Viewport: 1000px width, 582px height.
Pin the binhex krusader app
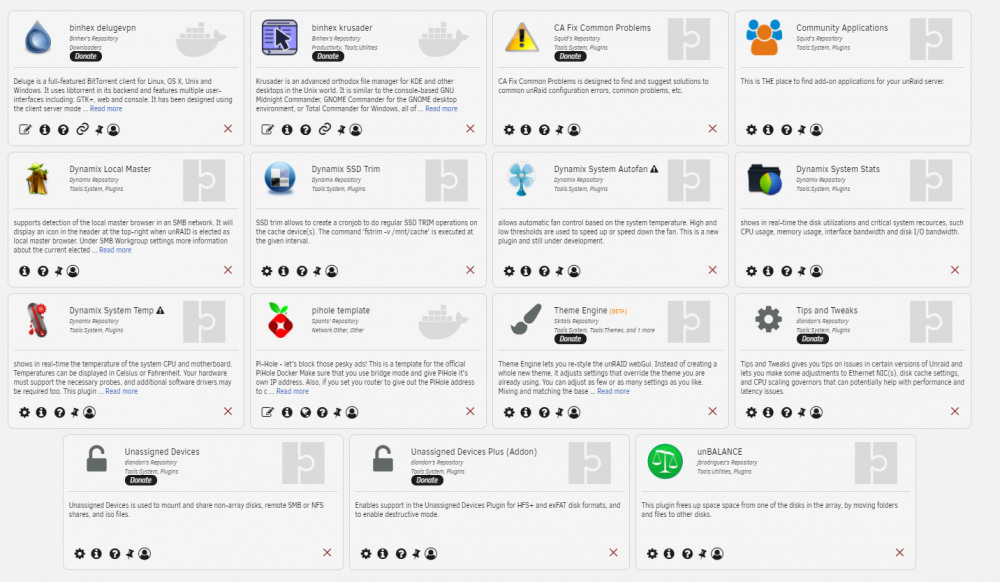[x=341, y=129]
